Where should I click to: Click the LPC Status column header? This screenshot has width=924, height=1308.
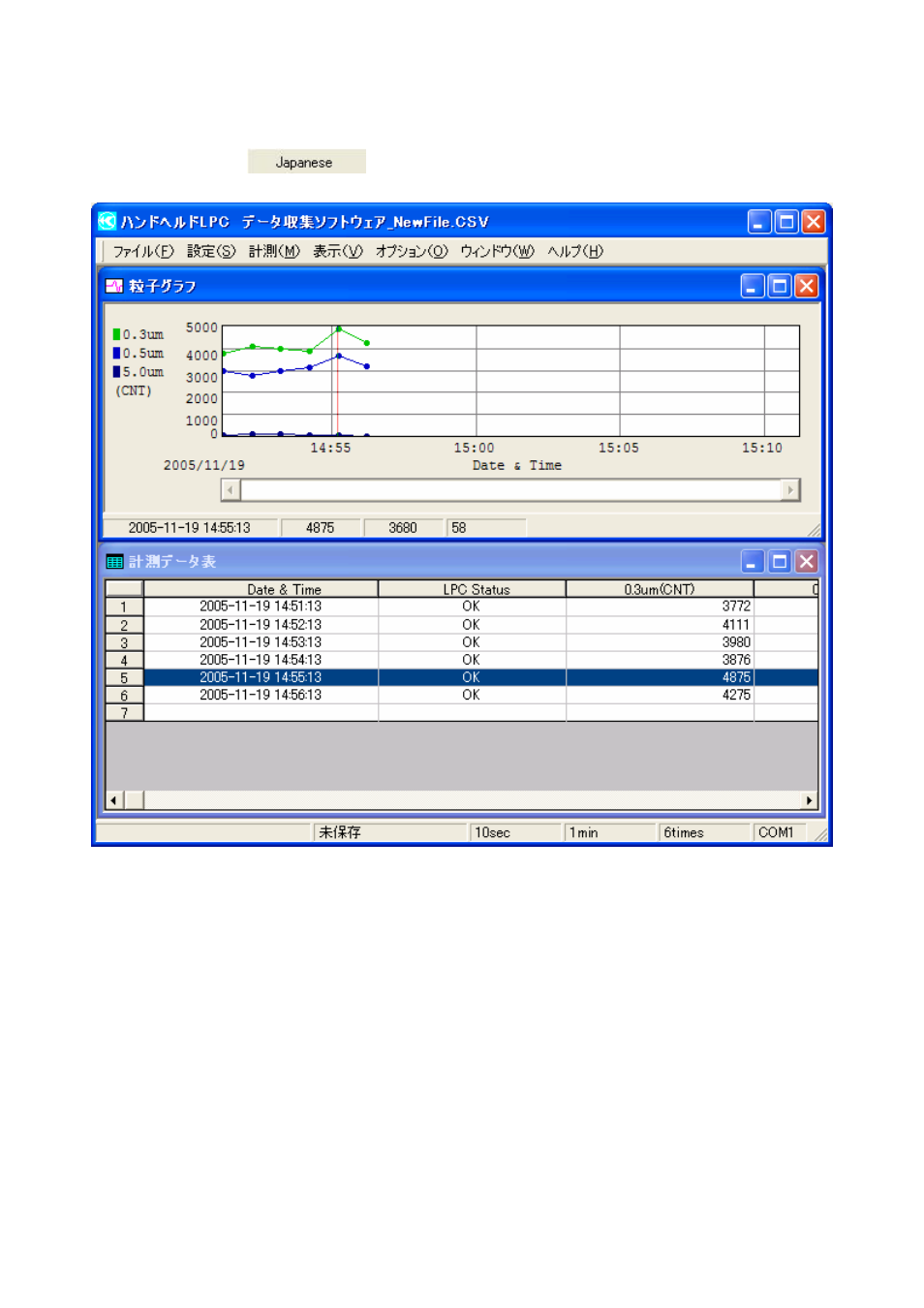(x=472, y=589)
